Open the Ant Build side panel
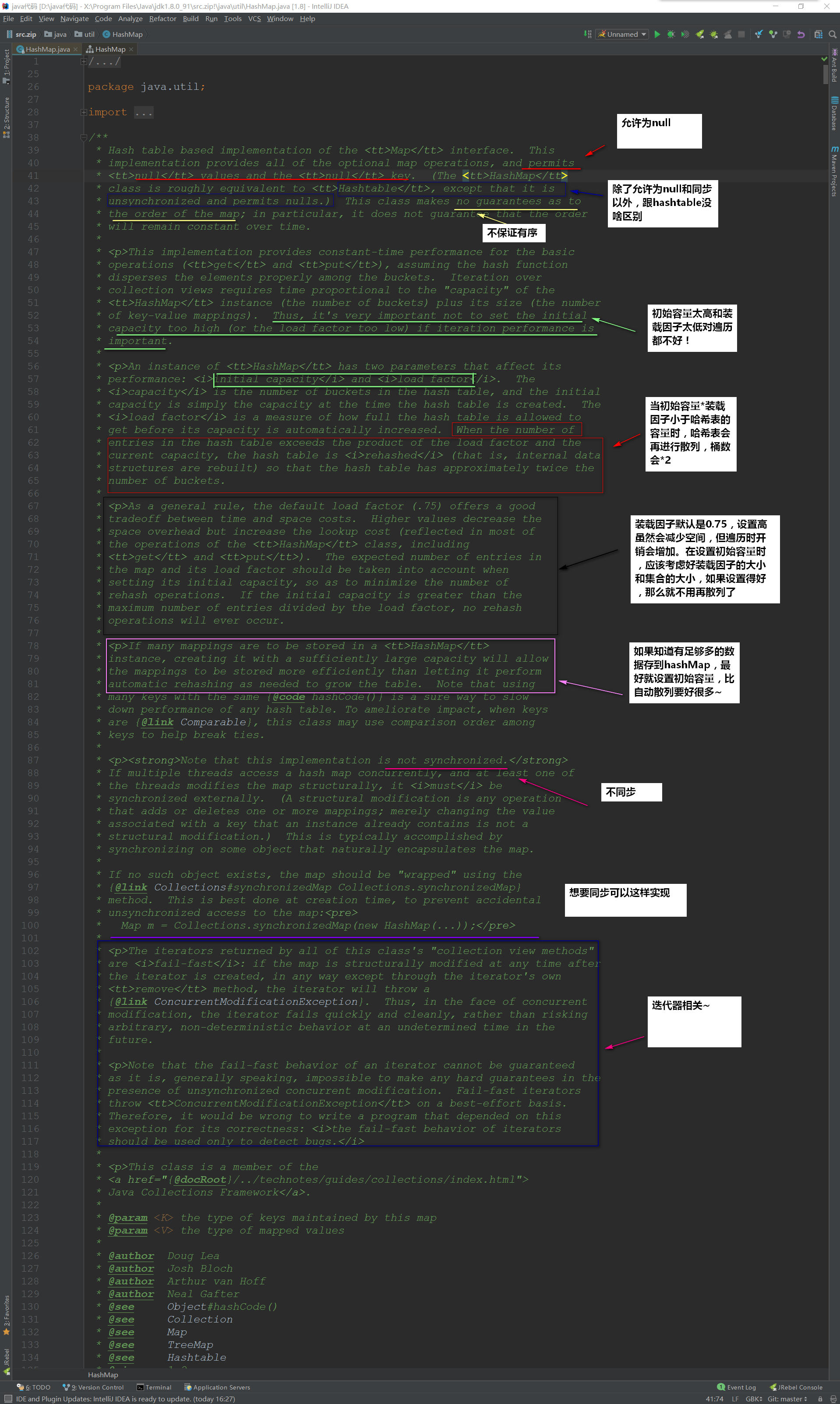The width and height of the screenshot is (840, 1404). point(834,65)
